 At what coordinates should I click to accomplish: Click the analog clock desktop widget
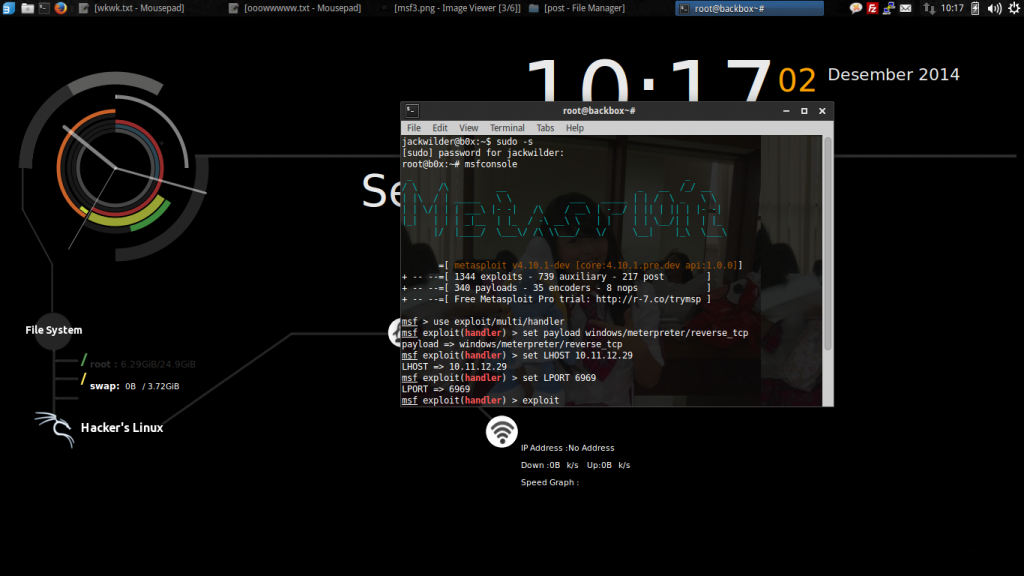pyautogui.click(x=115, y=167)
